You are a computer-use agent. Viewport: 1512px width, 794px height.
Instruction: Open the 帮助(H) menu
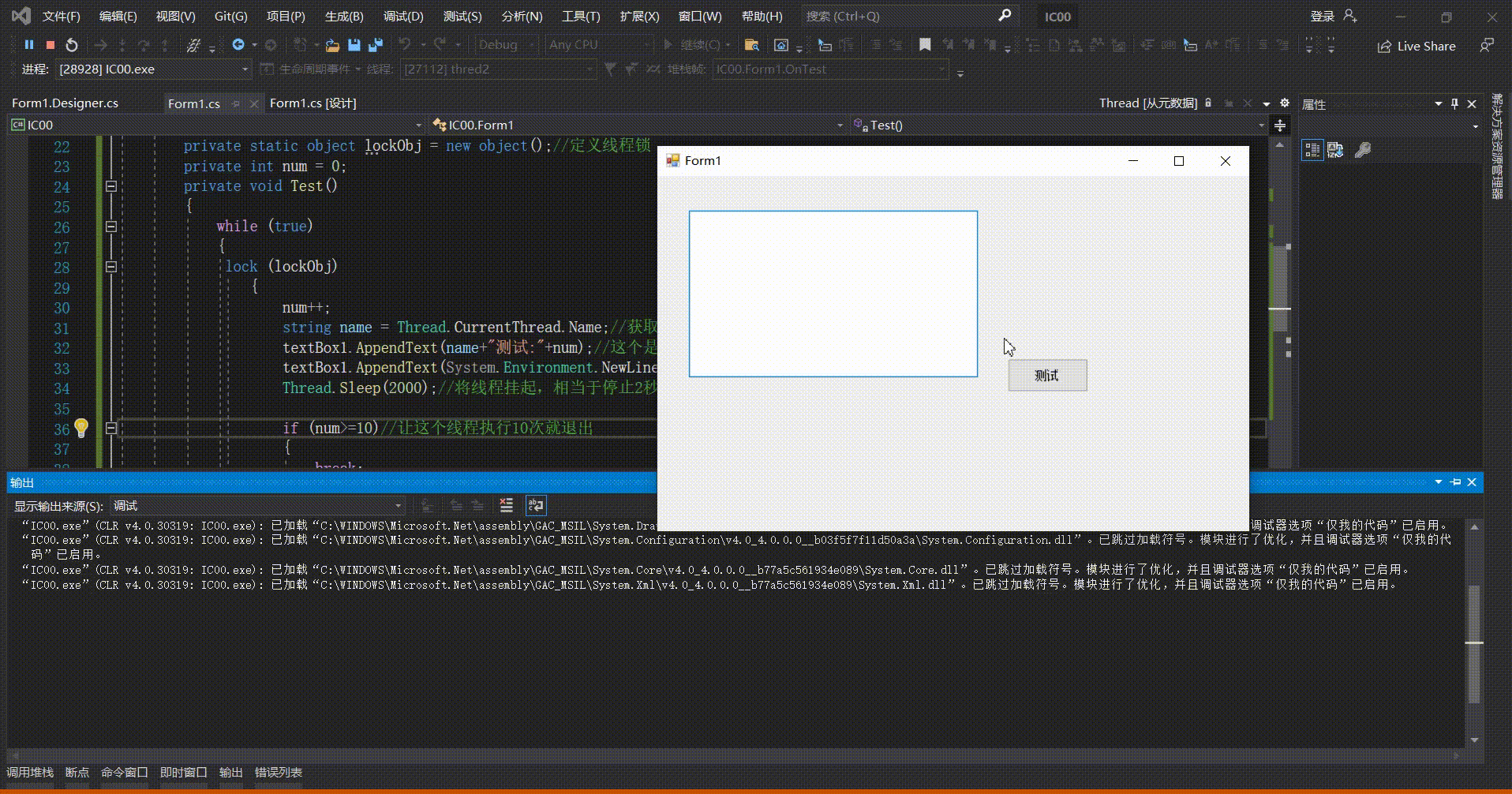[x=762, y=16]
